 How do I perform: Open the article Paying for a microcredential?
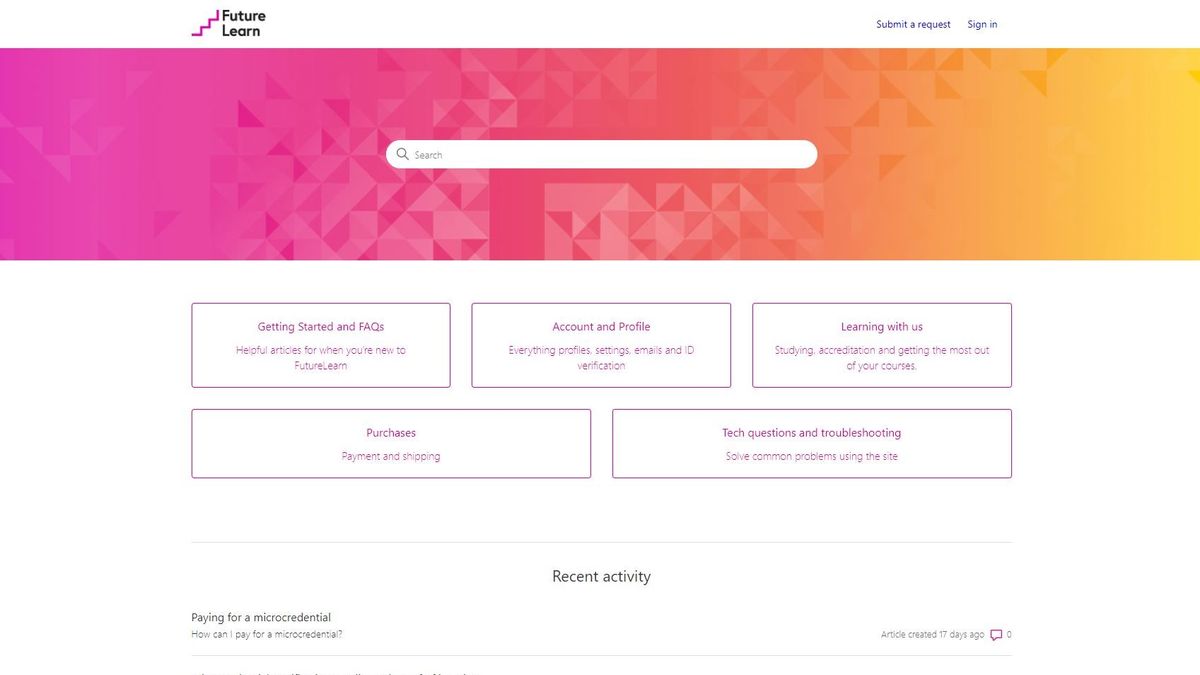pyautogui.click(x=261, y=617)
